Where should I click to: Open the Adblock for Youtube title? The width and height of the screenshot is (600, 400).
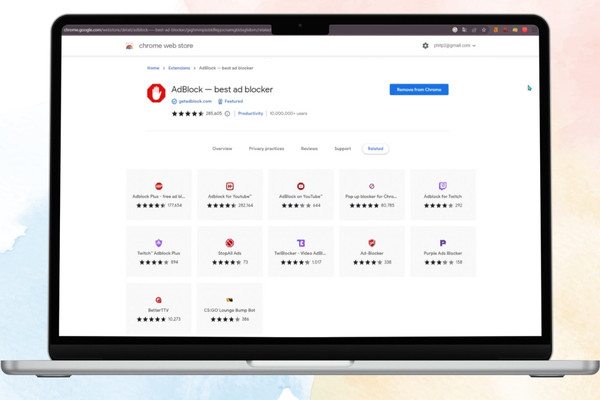(x=230, y=196)
